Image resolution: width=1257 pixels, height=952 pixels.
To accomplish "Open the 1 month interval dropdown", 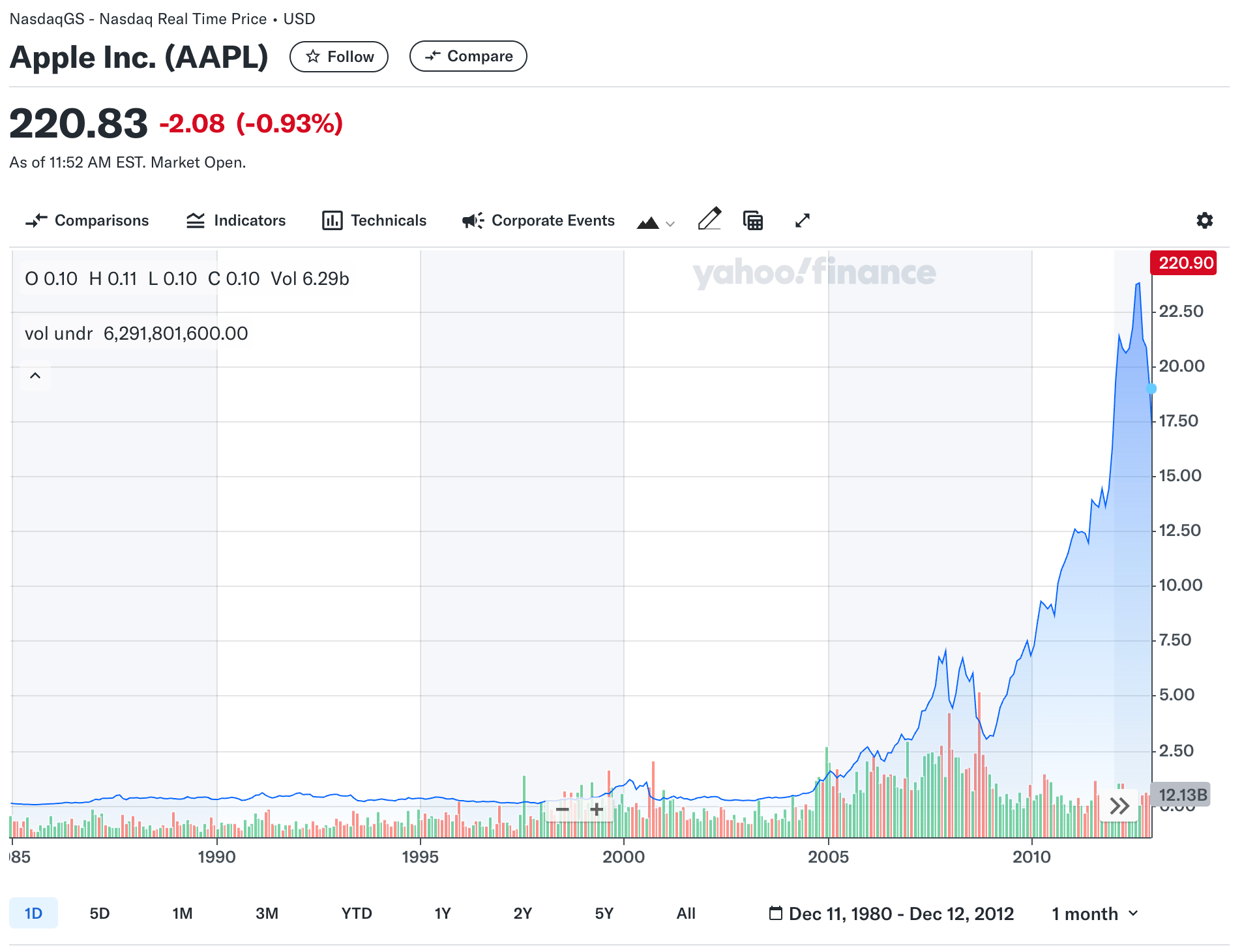I will point(1095,914).
